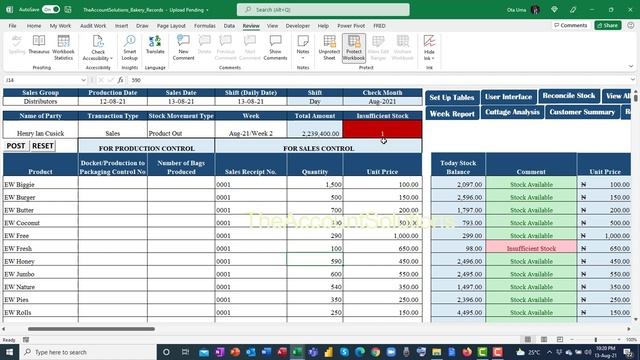Click the insert function fx icon
The height and width of the screenshot is (360, 640).
tap(120, 80)
